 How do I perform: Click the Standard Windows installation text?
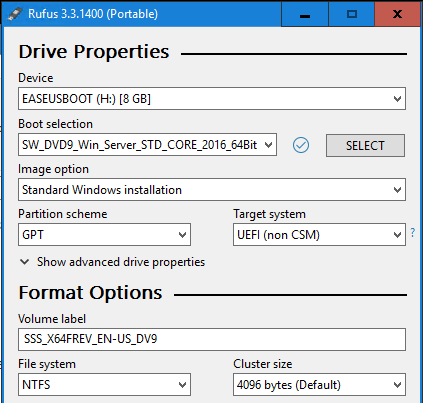point(102,190)
